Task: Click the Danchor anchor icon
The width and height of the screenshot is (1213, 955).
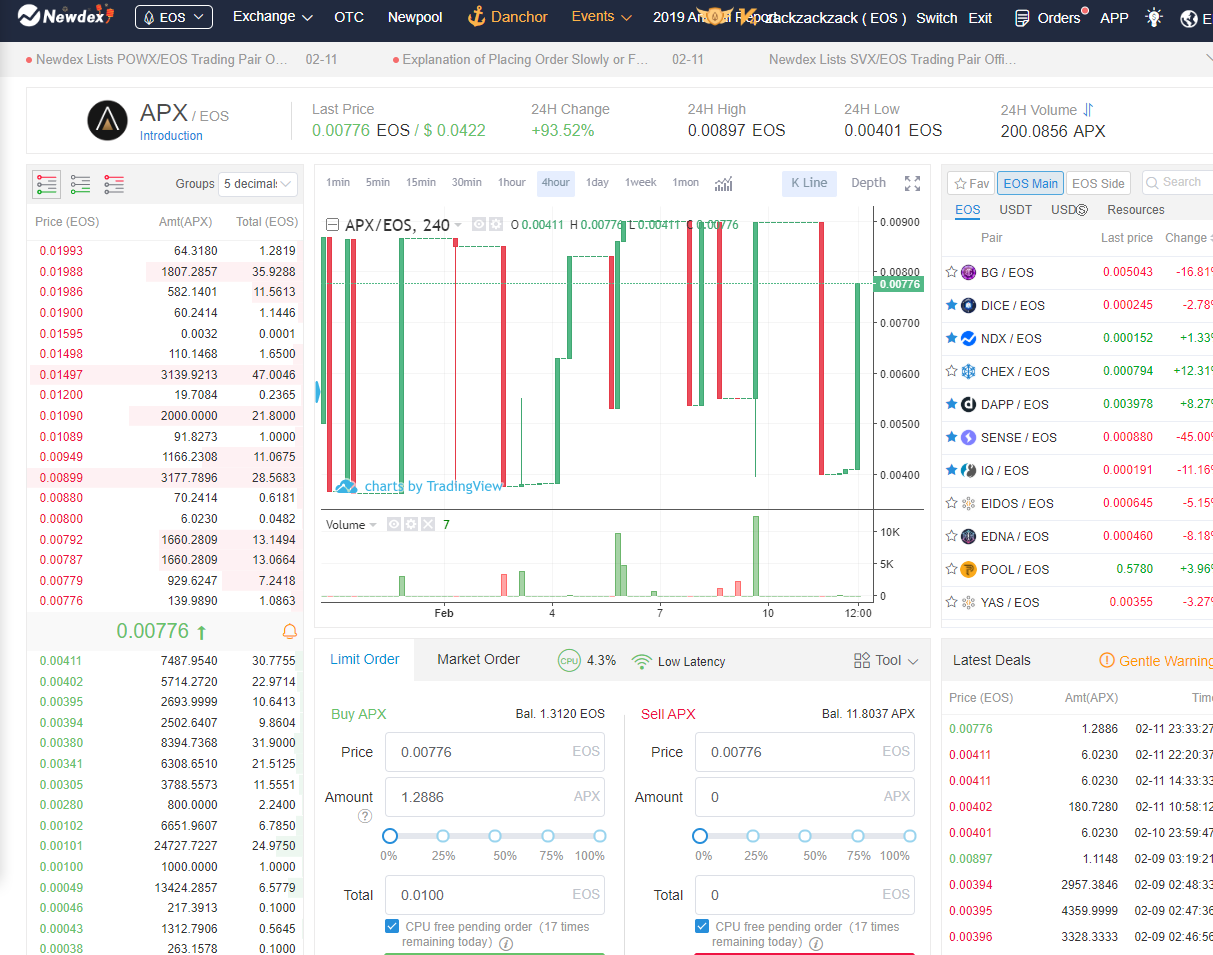Action: coord(476,17)
